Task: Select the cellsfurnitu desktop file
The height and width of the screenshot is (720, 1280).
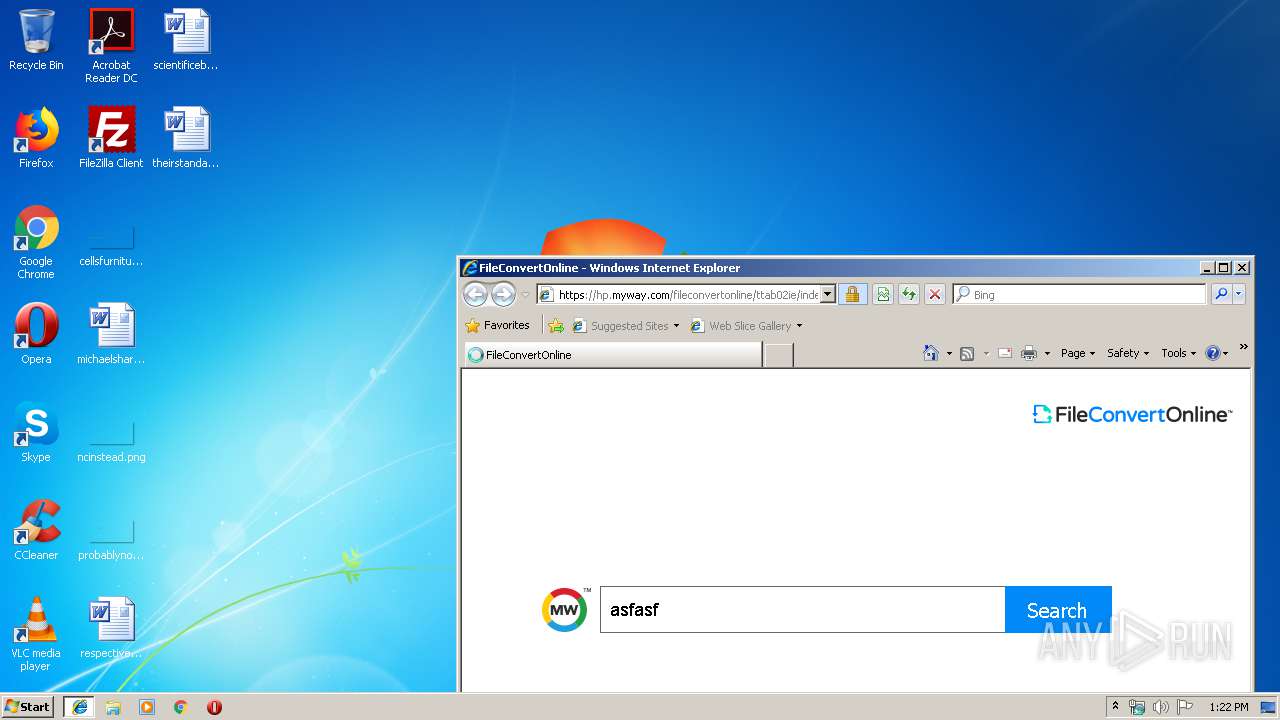Action: [x=111, y=246]
